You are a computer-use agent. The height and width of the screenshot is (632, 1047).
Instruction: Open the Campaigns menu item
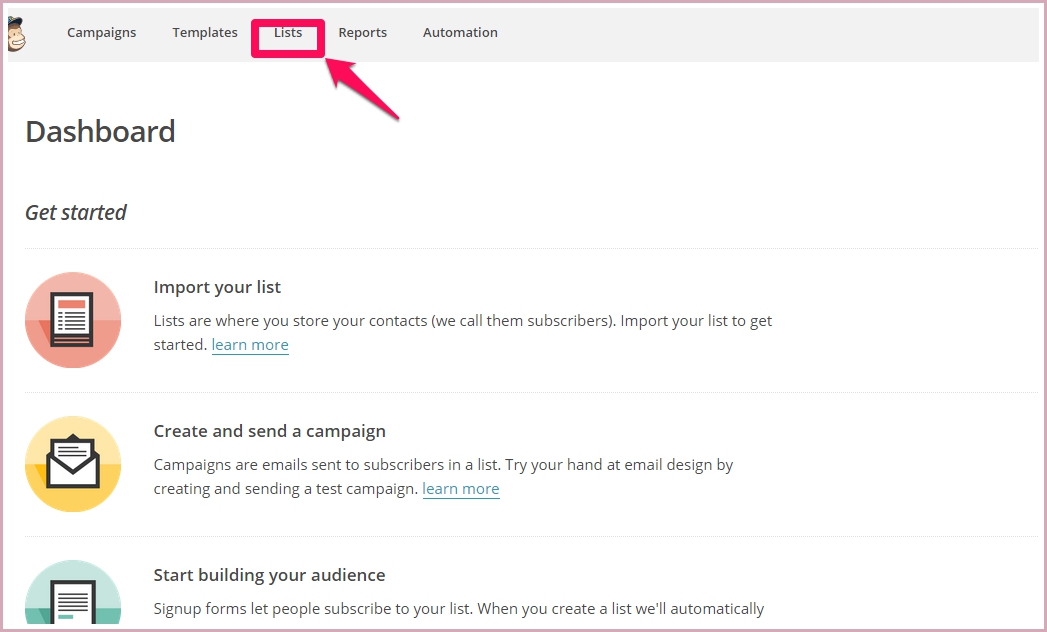(x=101, y=33)
